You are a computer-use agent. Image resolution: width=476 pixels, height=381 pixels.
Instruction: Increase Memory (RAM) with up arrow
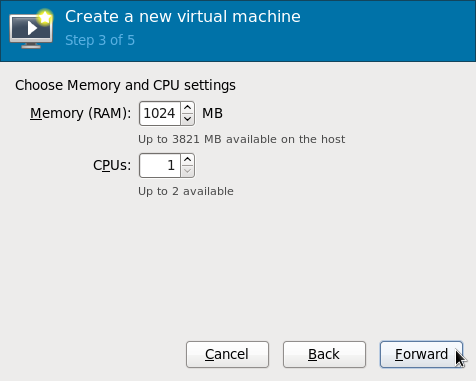[x=188, y=108]
